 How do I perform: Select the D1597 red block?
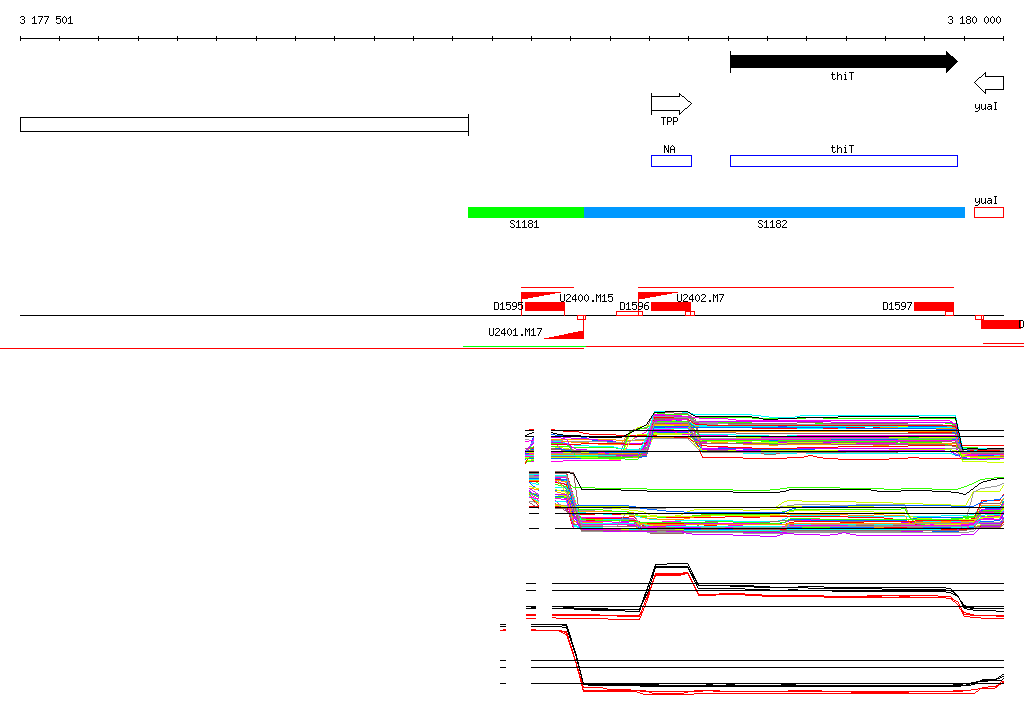[x=933, y=307]
